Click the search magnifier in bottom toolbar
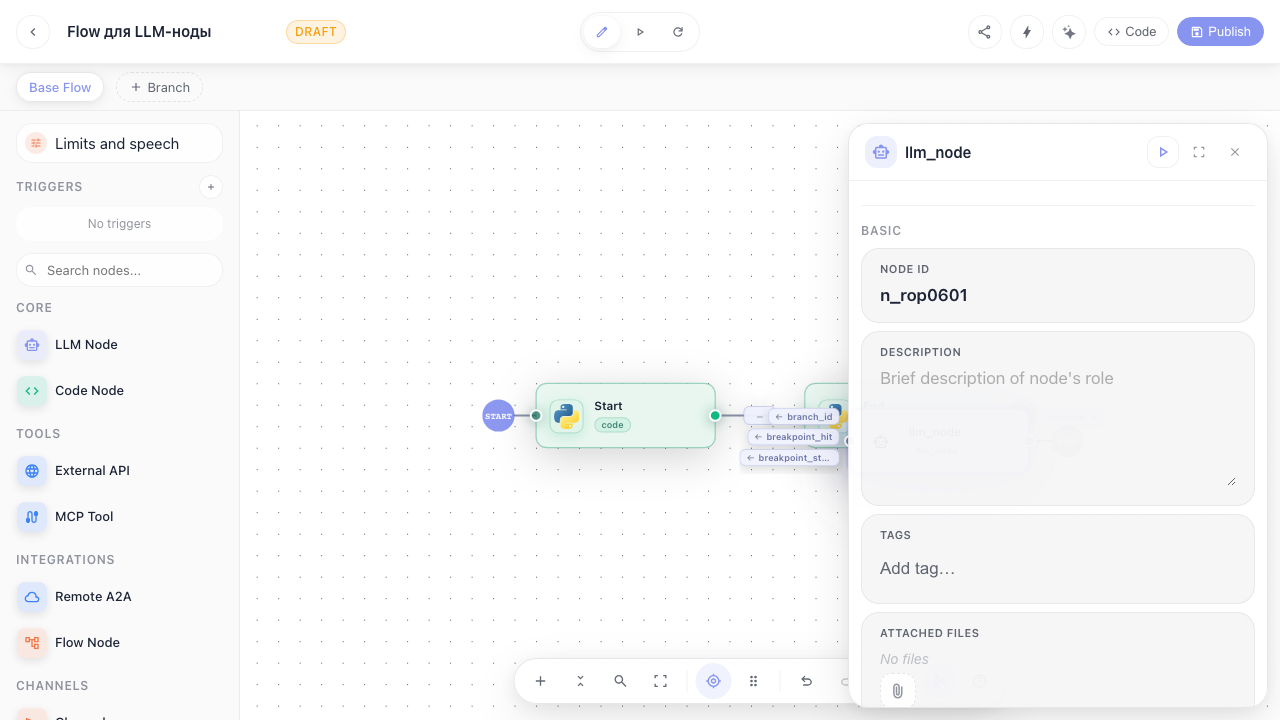The image size is (1280, 720). [620, 681]
